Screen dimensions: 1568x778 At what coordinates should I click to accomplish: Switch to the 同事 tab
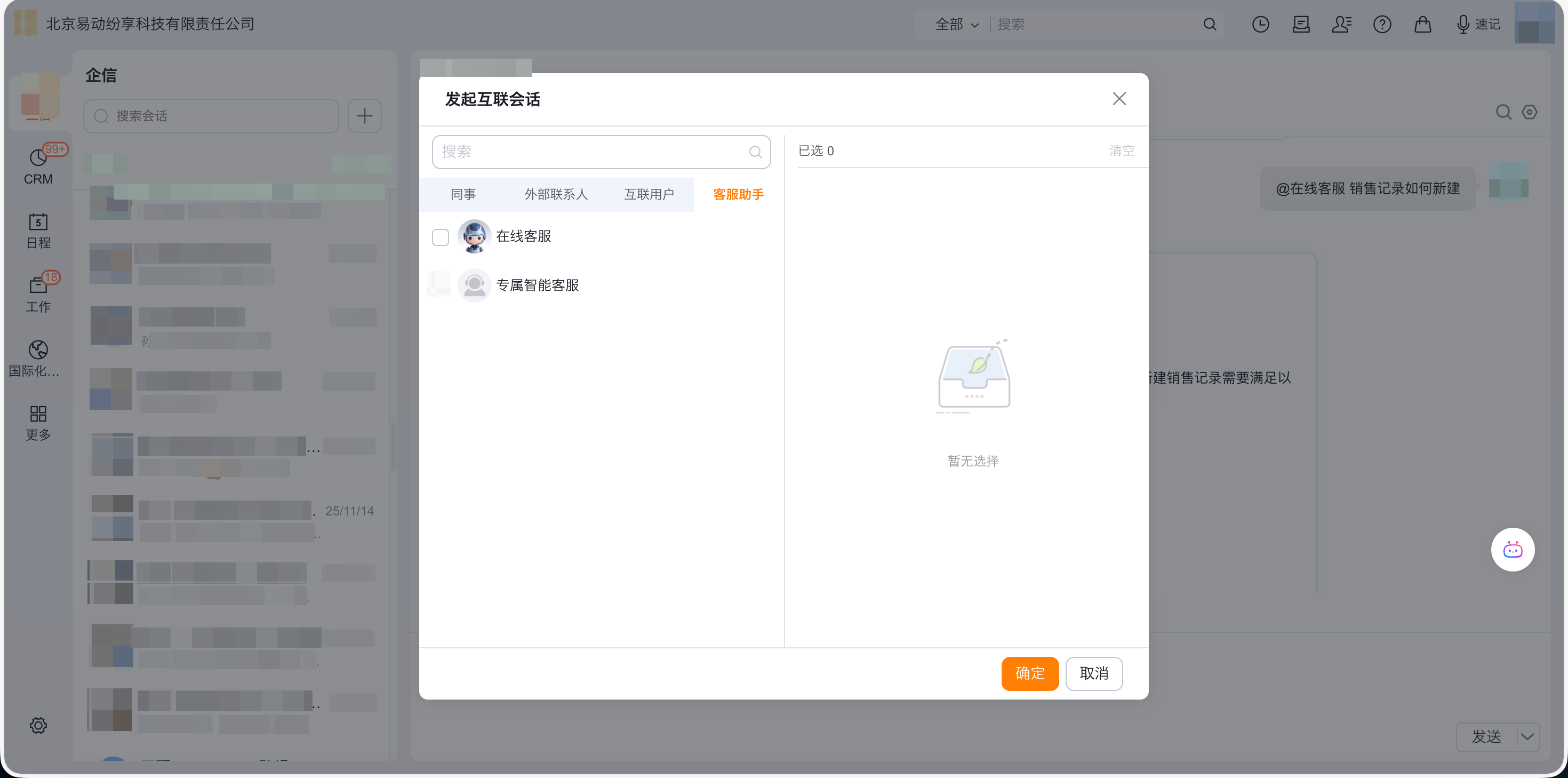pos(462,194)
